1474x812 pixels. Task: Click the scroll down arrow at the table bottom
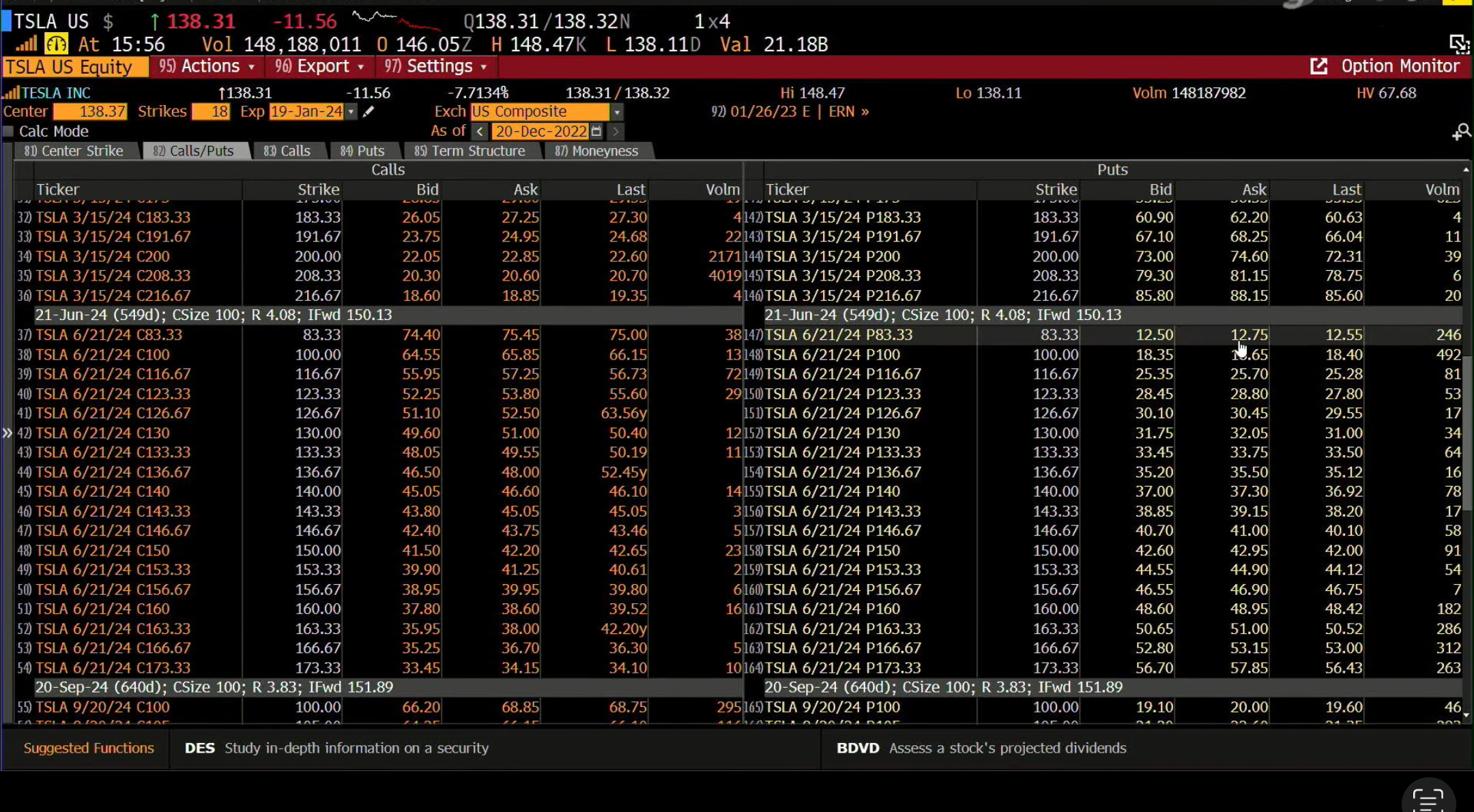click(1466, 714)
